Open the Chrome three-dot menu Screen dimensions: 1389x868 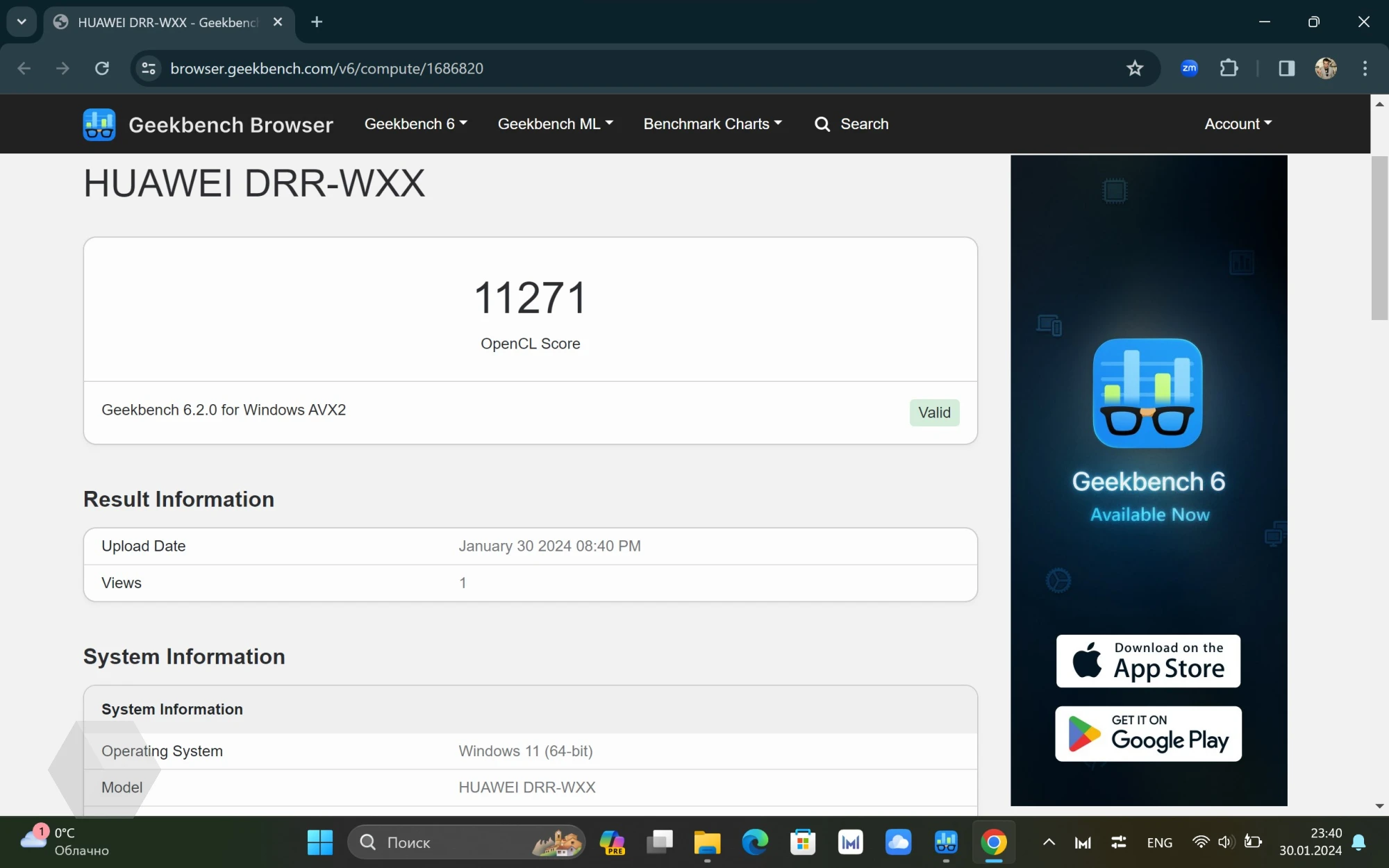1365,68
